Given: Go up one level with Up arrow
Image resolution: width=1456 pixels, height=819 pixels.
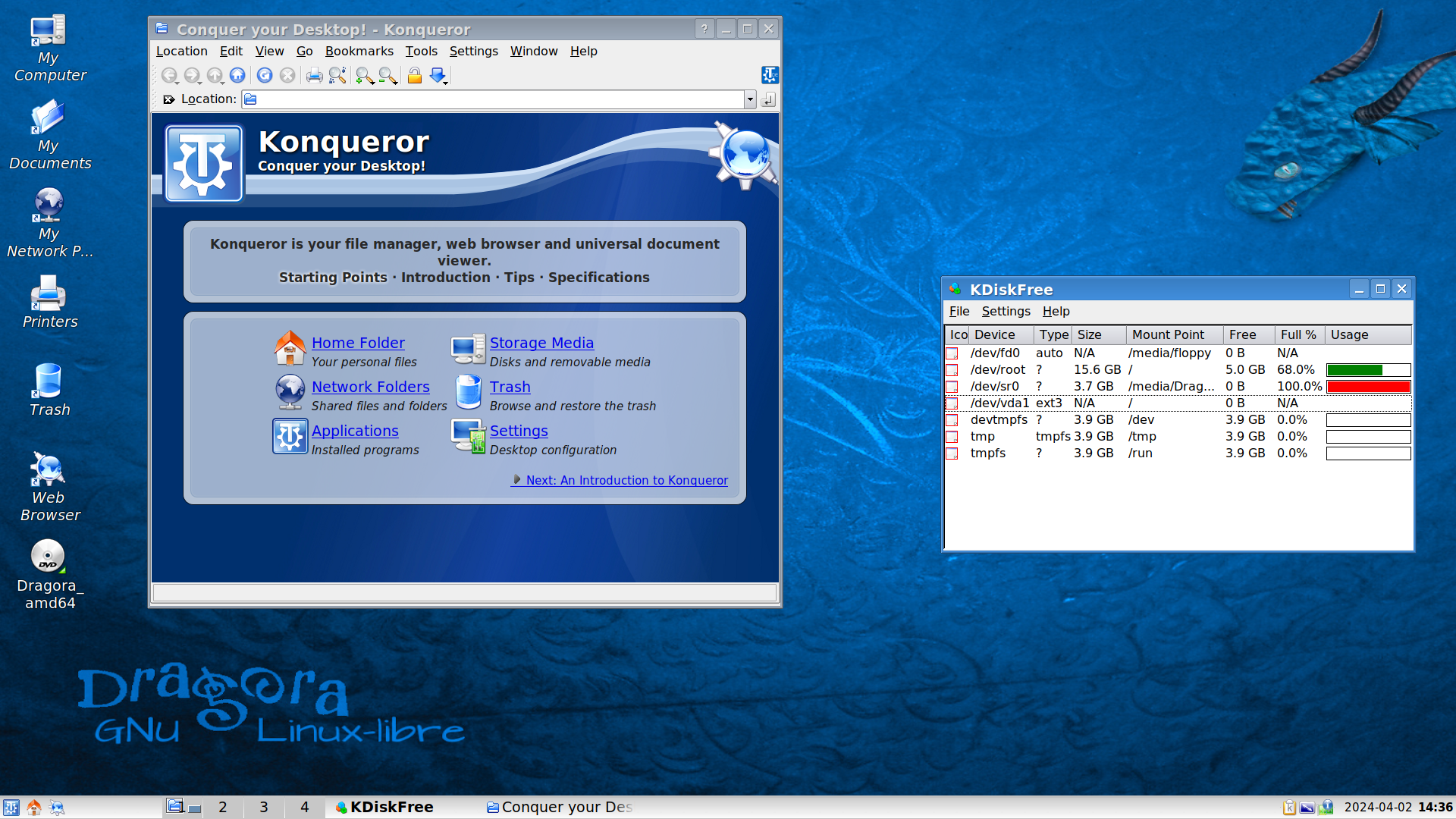Looking at the screenshot, I should tap(214, 75).
